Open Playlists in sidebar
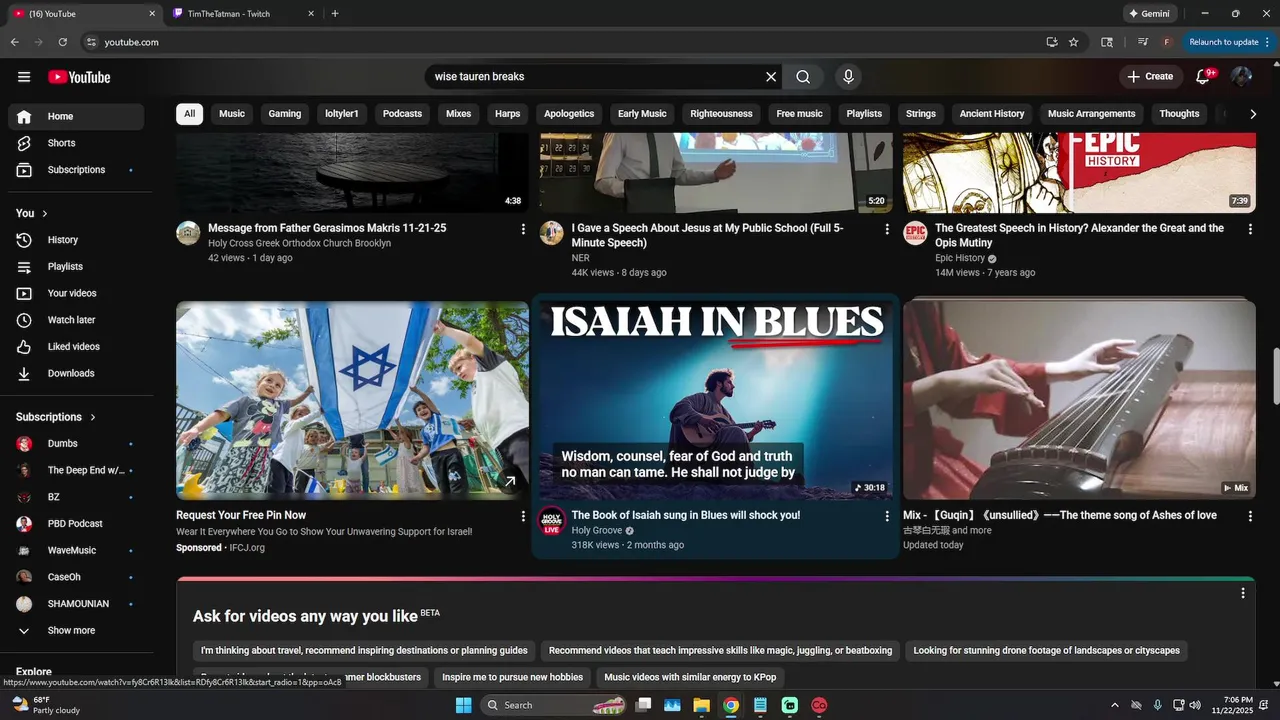Viewport: 1280px width, 720px height. coord(76,267)
